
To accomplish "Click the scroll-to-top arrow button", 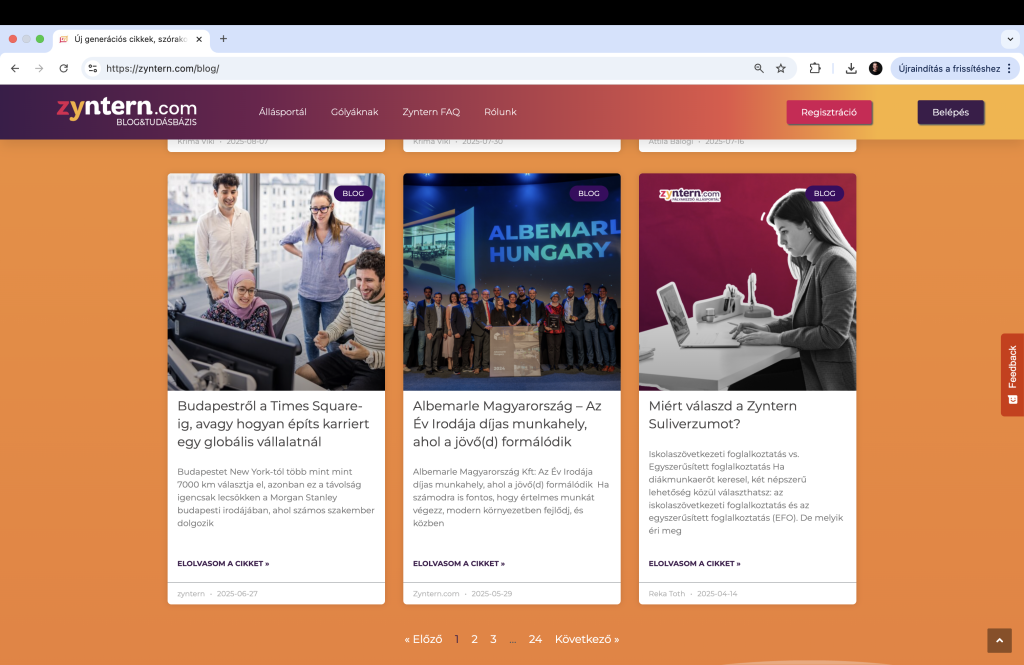I will pyautogui.click(x=999, y=640).
